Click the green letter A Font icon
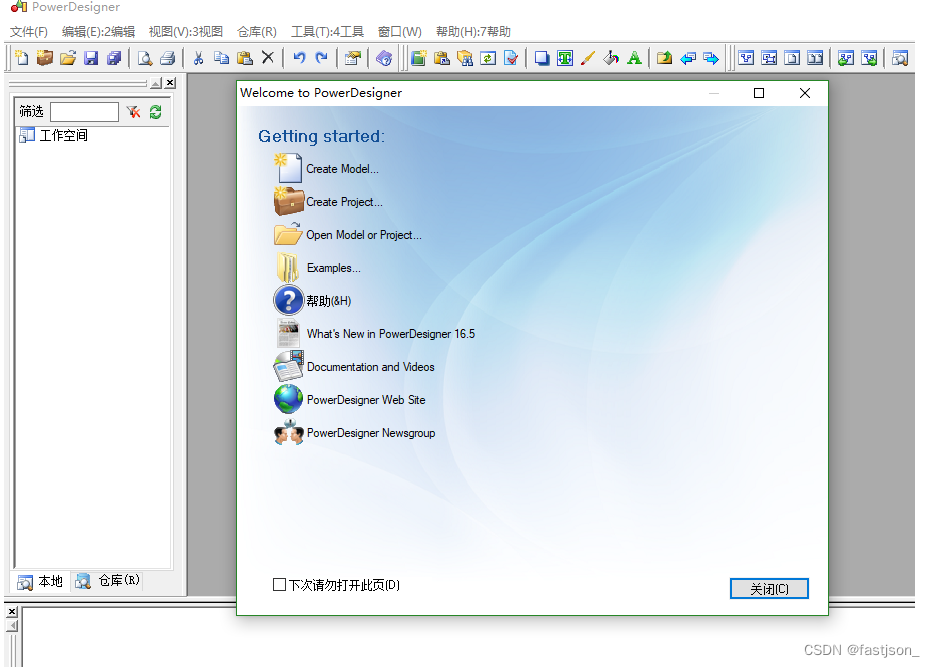 (x=634, y=58)
